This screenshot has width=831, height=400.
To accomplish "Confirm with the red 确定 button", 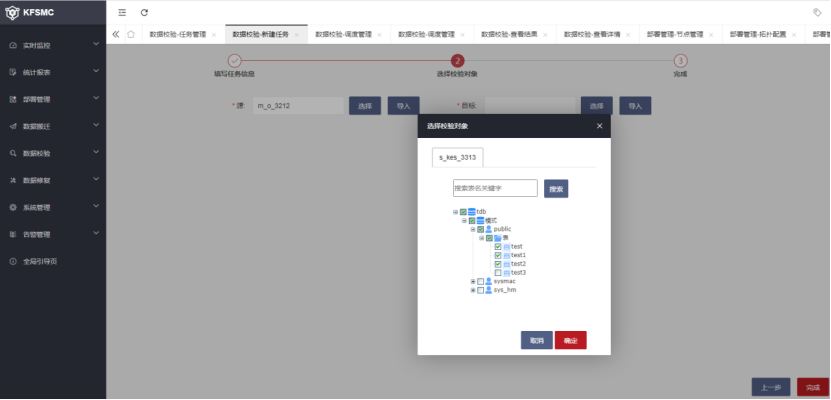I will click(x=571, y=340).
